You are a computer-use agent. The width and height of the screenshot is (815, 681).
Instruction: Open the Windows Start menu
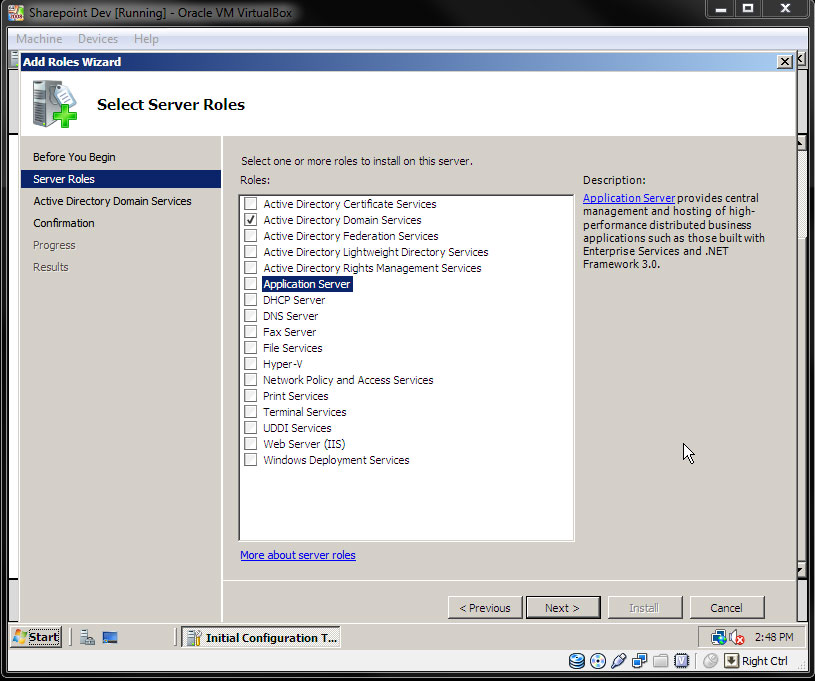36,637
